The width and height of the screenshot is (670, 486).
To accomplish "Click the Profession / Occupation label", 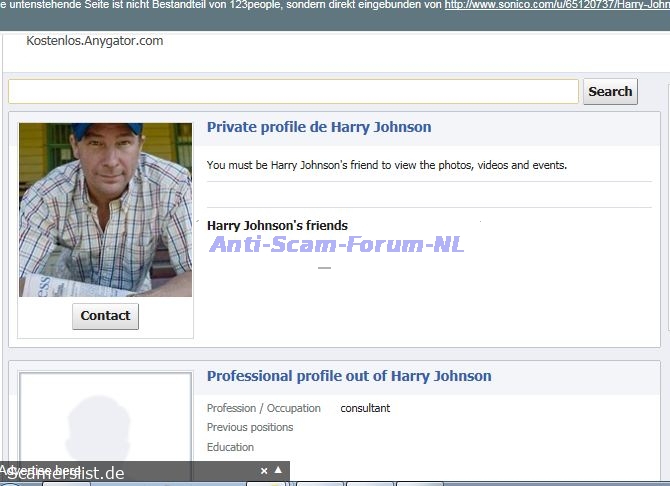I will pyautogui.click(x=263, y=408).
